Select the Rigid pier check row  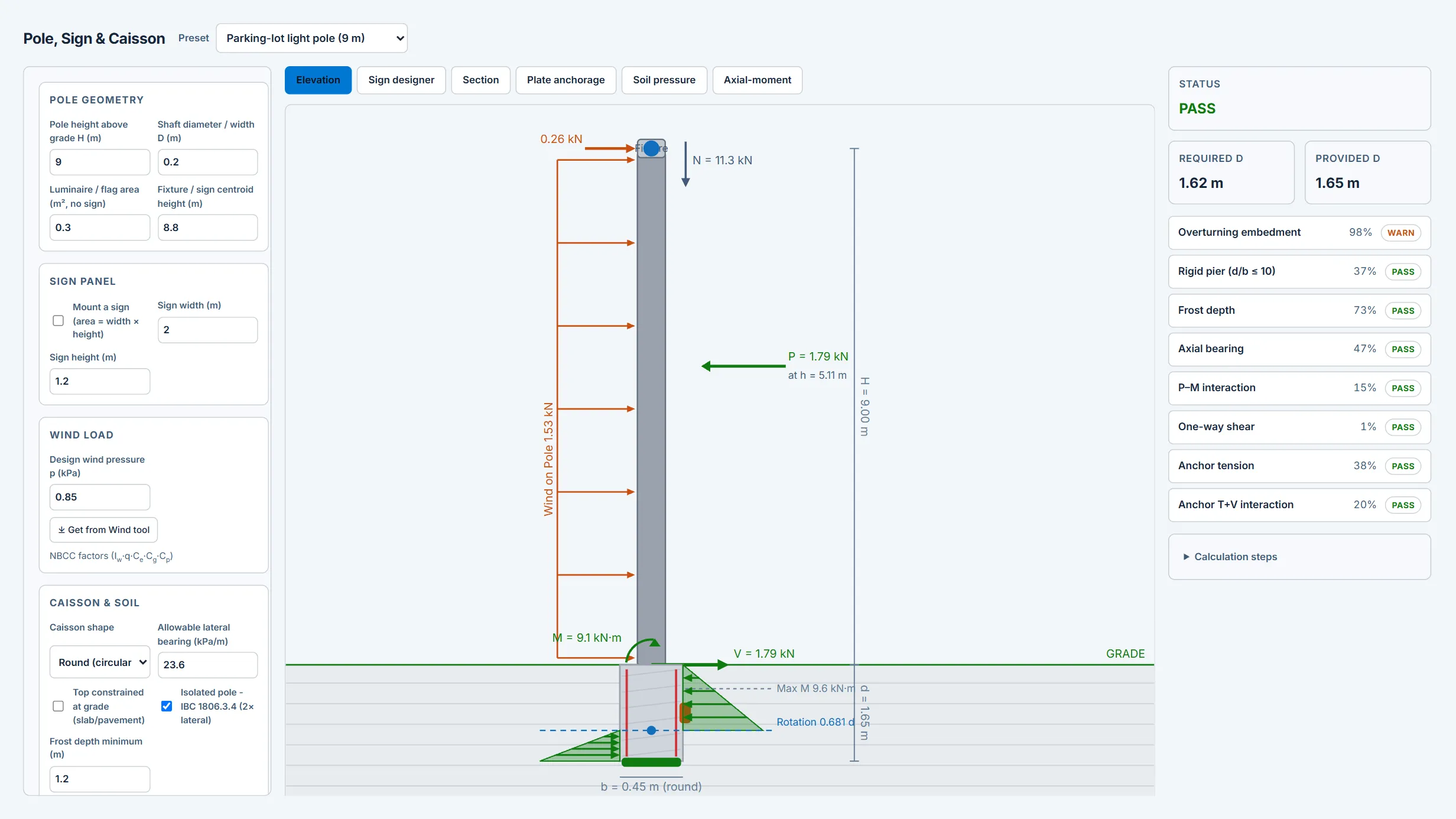pos(1299,272)
